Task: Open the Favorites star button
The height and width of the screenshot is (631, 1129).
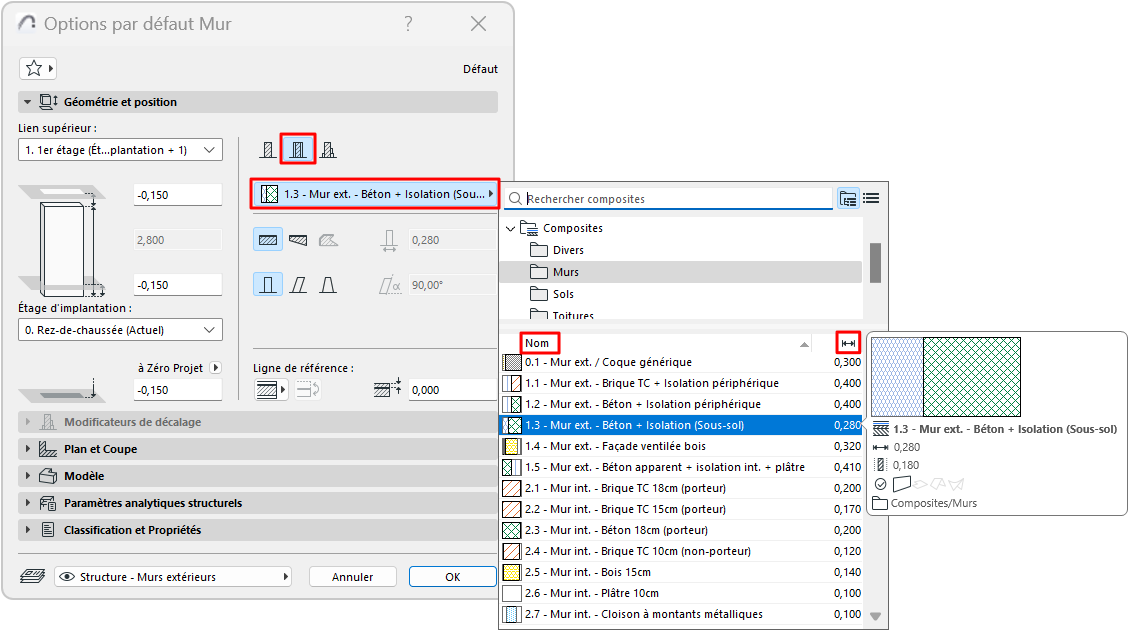Action: (x=37, y=68)
